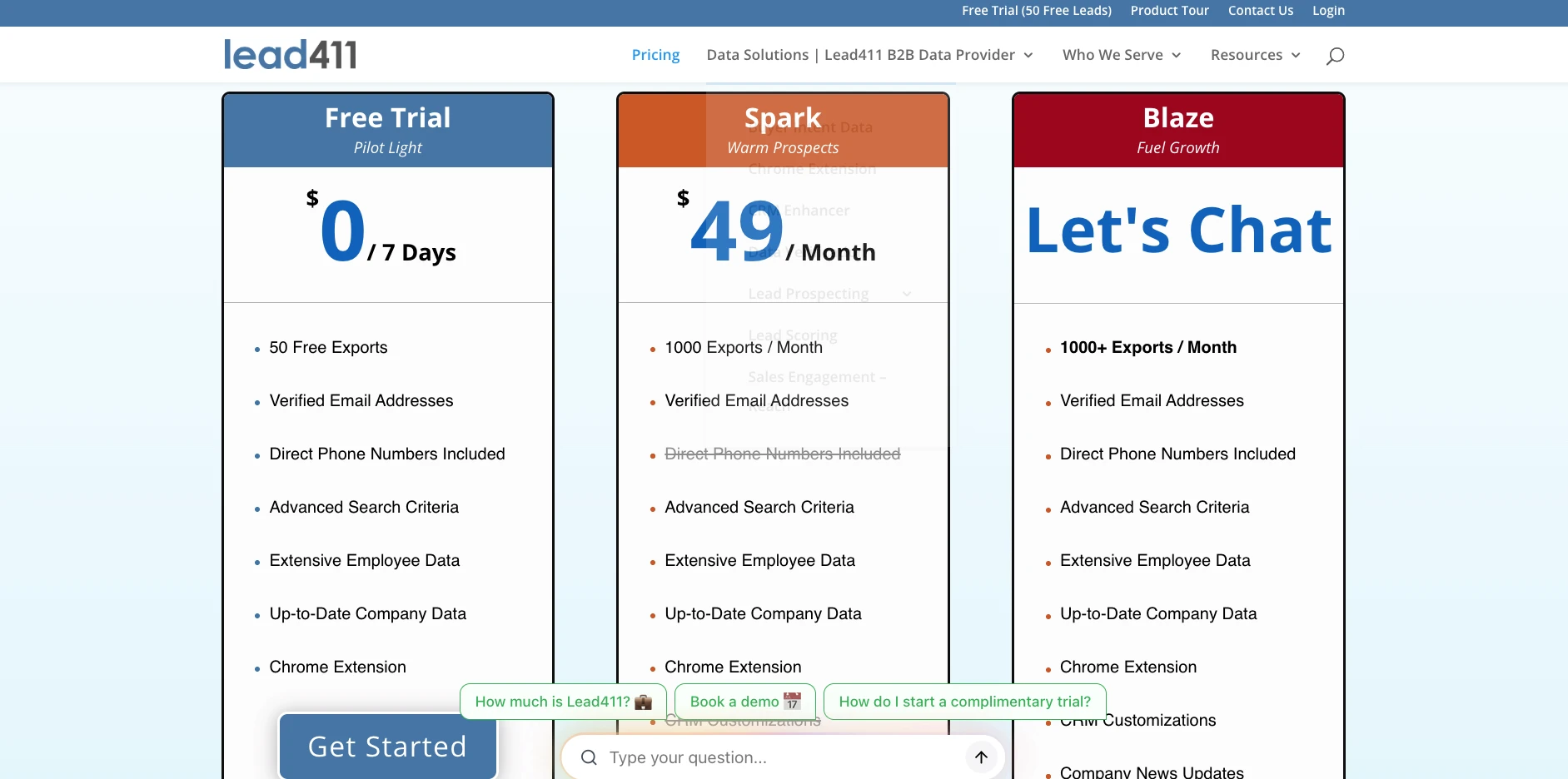Click Free Trial plan header
This screenshot has width=1568, height=779.
coord(388,131)
